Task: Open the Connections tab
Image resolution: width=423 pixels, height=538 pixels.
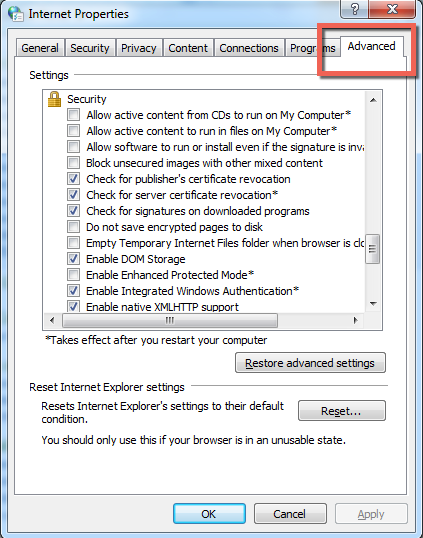Action: click(x=249, y=48)
